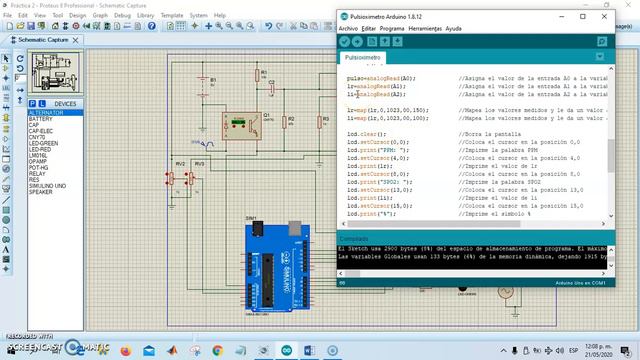Select the Component mode tool in sidebar
The width and height of the screenshot is (640, 360).
tap(6, 68)
